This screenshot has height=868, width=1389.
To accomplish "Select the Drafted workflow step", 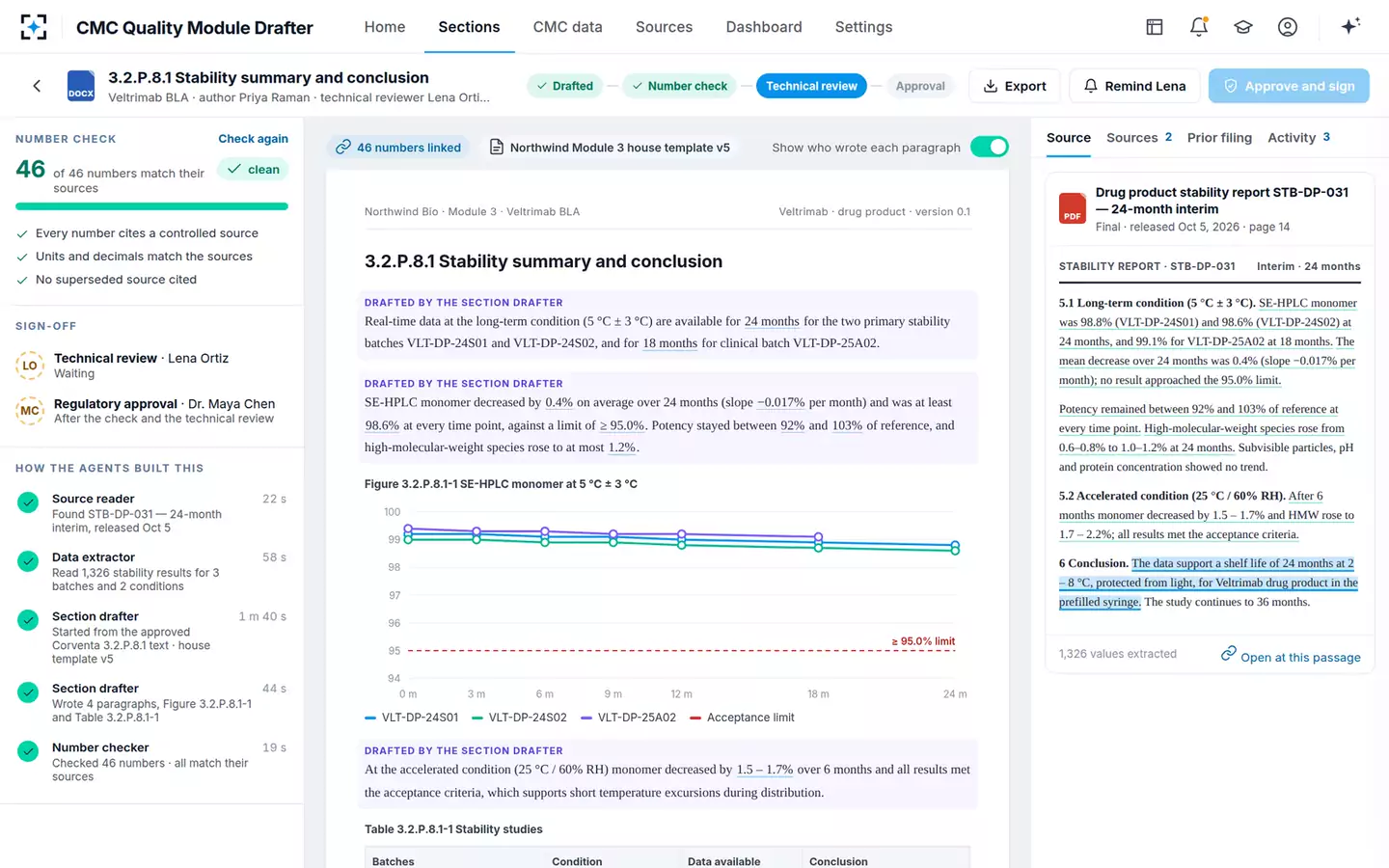I will (x=564, y=86).
